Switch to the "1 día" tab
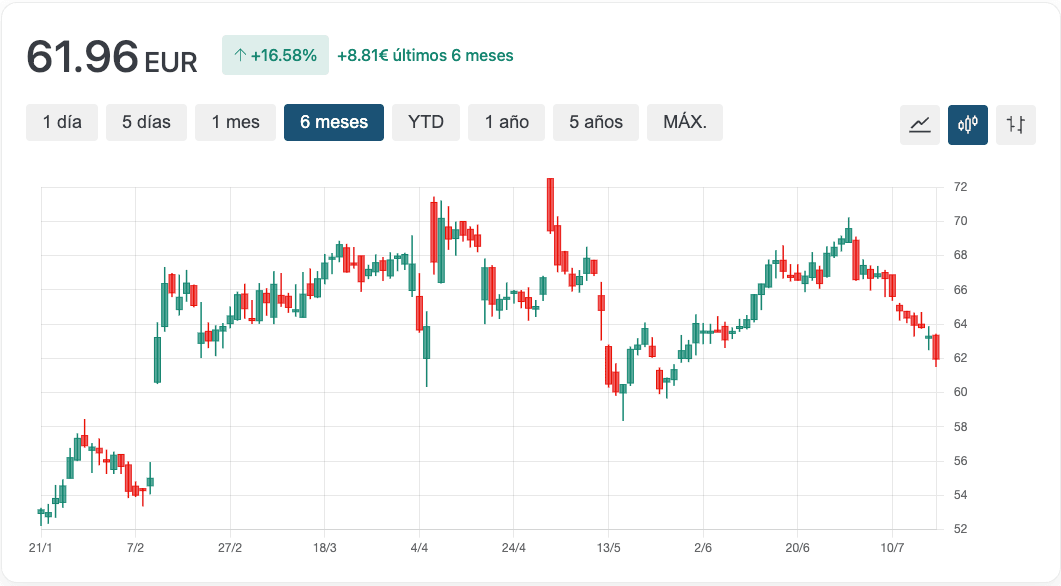 click(61, 122)
